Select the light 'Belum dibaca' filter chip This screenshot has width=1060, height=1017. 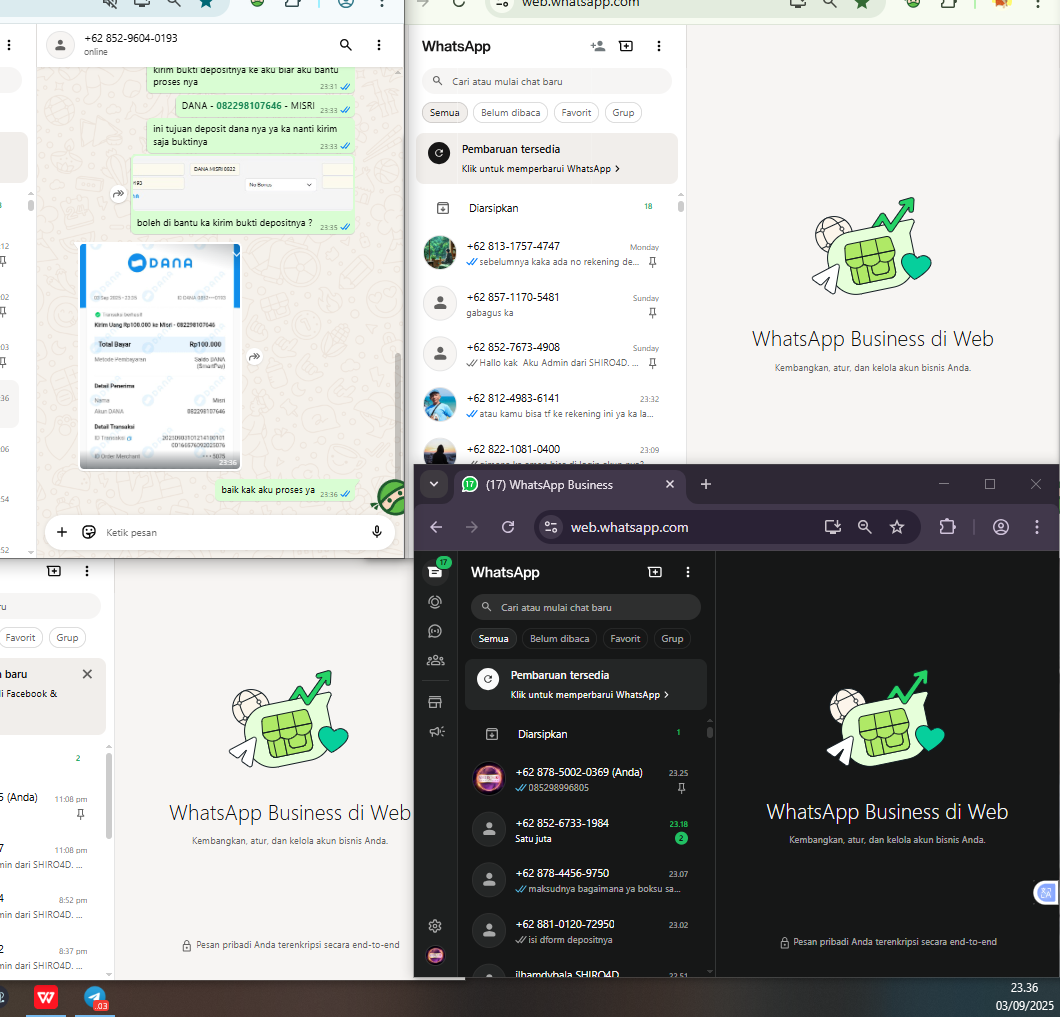[x=510, y=112]
